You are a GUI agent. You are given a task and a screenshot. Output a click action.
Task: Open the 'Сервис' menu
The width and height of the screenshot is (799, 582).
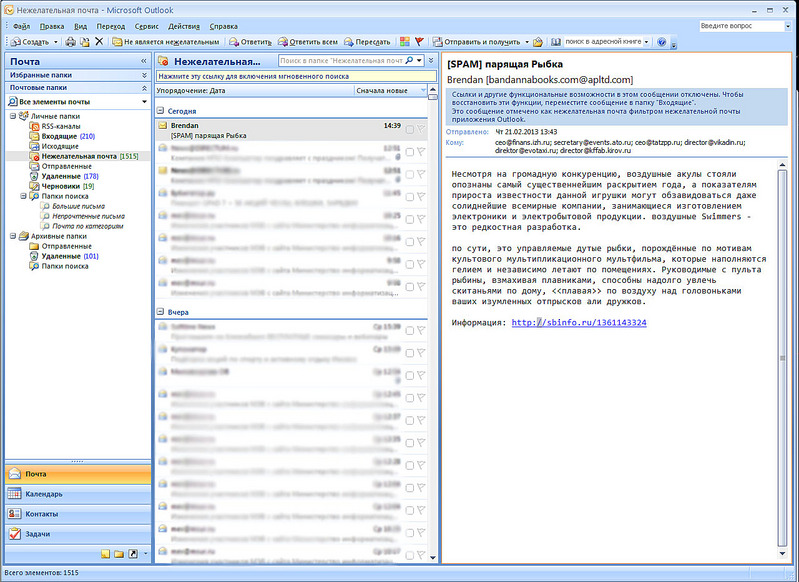[x=146, y=24]
